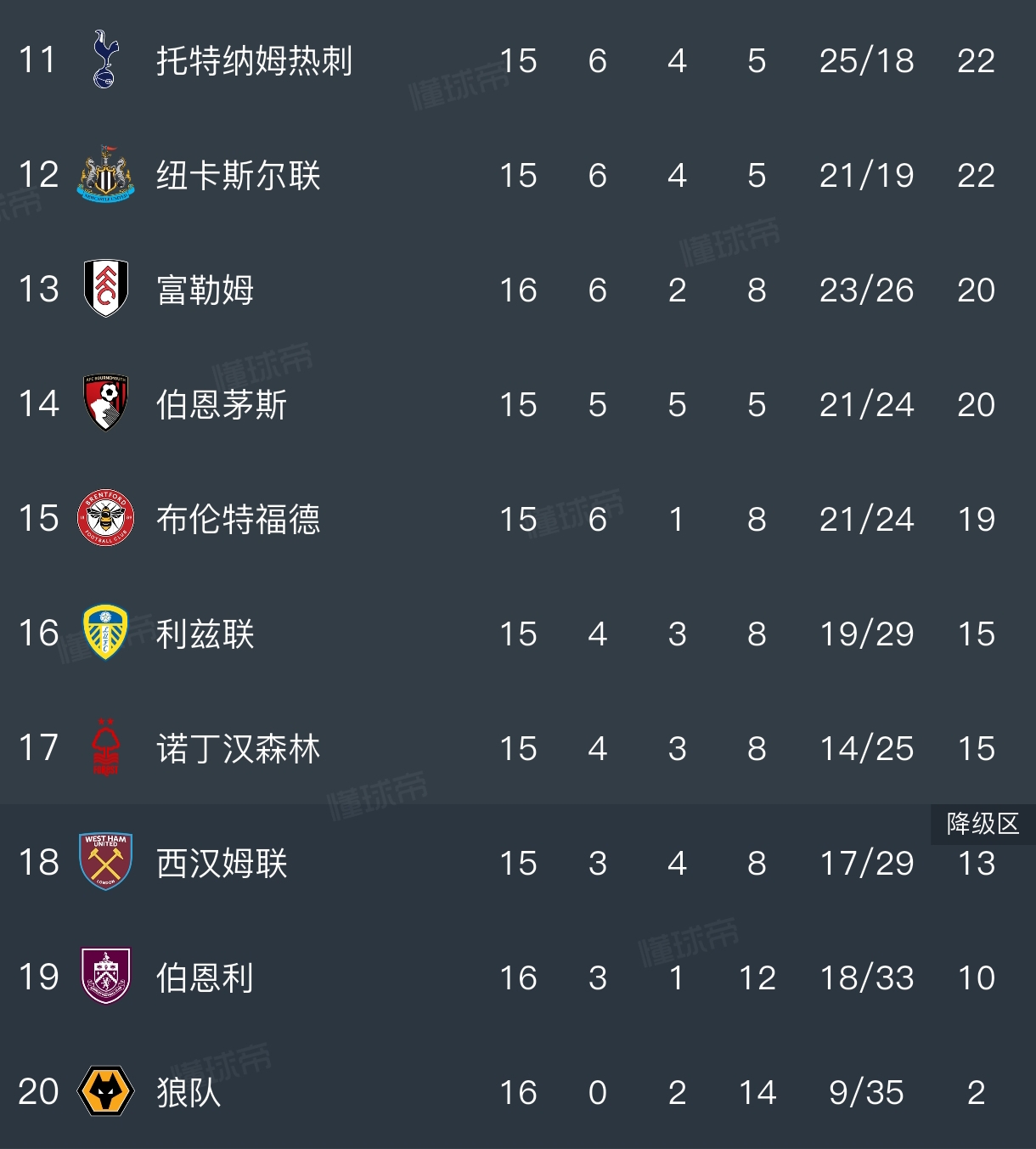The height and width of the screenshot is (1149, 1036).
Task: Click the Brentford bee badge
Action: click(106, 518)
